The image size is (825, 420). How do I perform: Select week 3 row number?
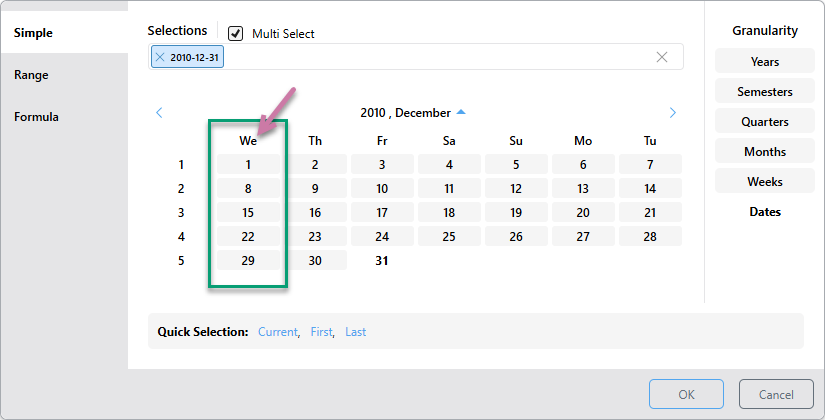point(181,213)
